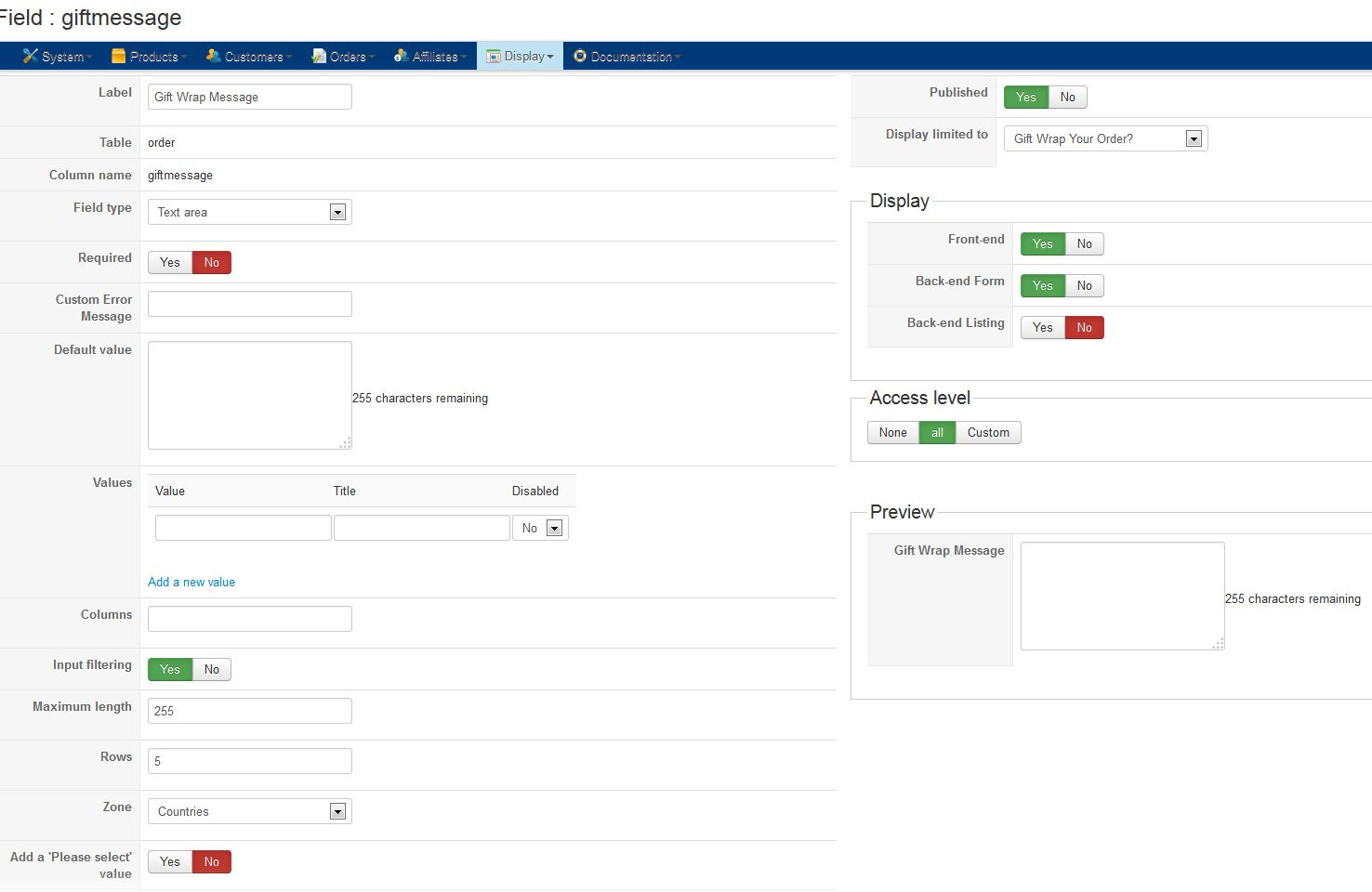Click the 'order' table name text
The image size is (1372, 892).
[x=162, y=143]
